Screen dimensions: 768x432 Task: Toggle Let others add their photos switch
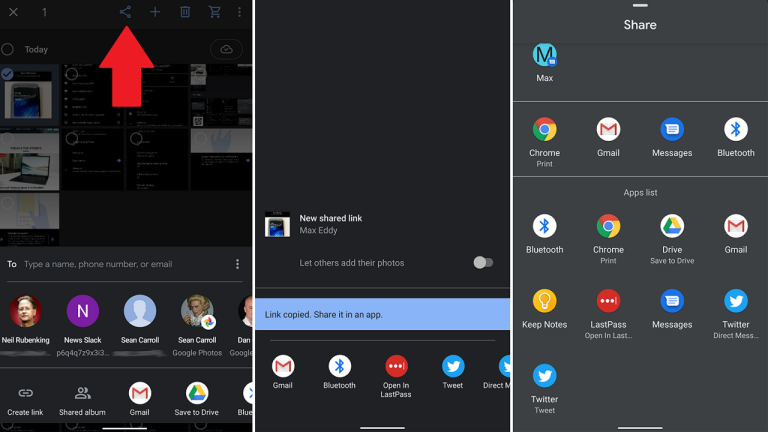483,263
